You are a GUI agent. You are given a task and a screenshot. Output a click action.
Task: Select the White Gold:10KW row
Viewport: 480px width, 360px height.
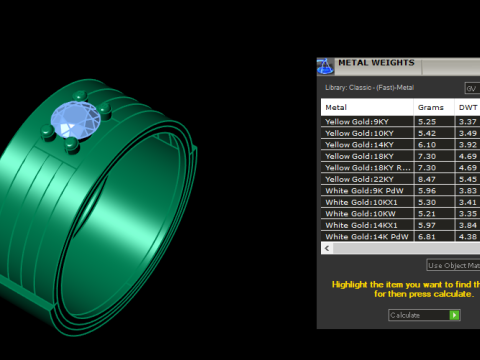[400, 214]
